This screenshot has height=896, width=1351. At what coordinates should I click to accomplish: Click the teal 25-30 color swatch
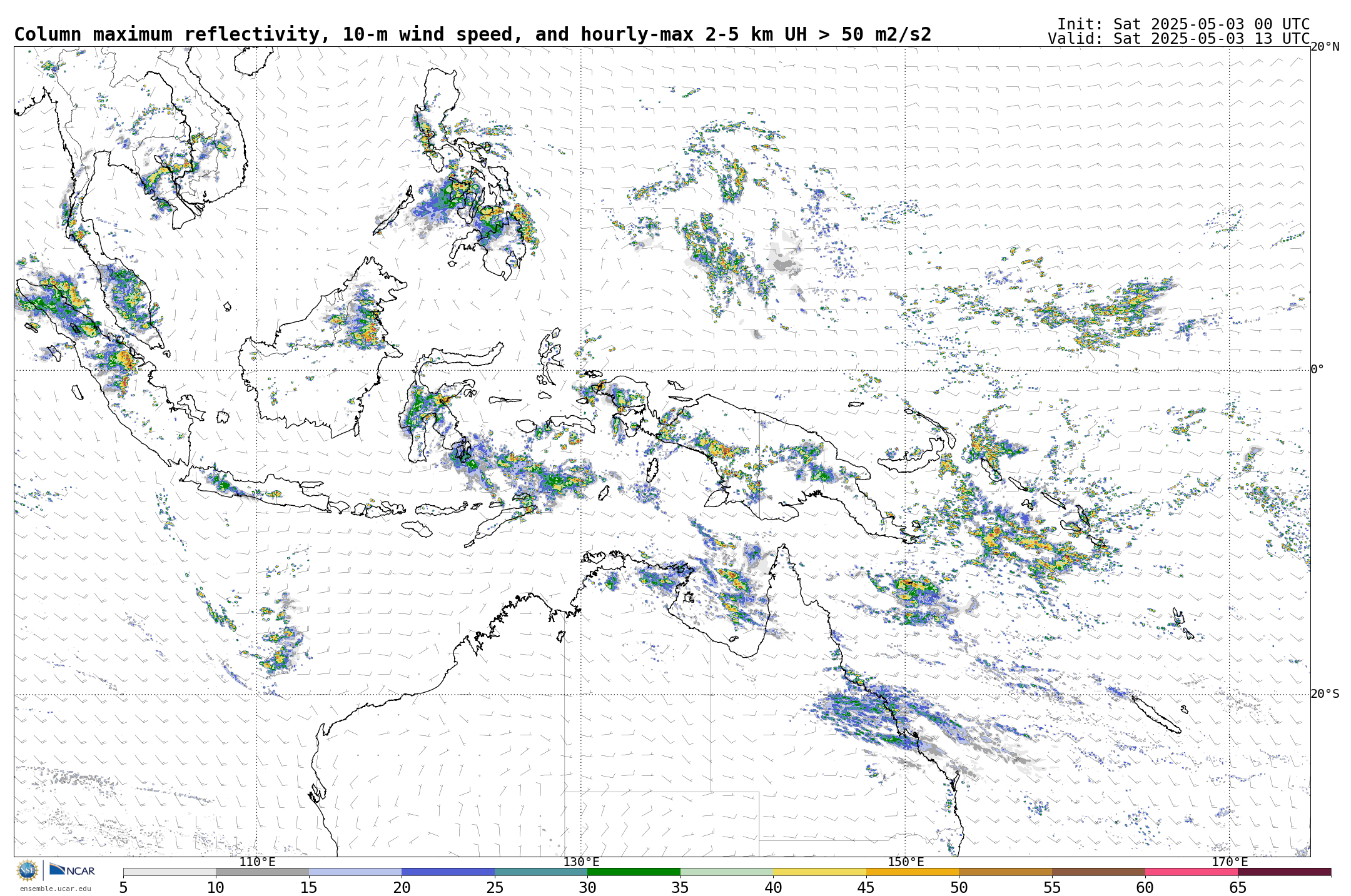tap(541, 872)
